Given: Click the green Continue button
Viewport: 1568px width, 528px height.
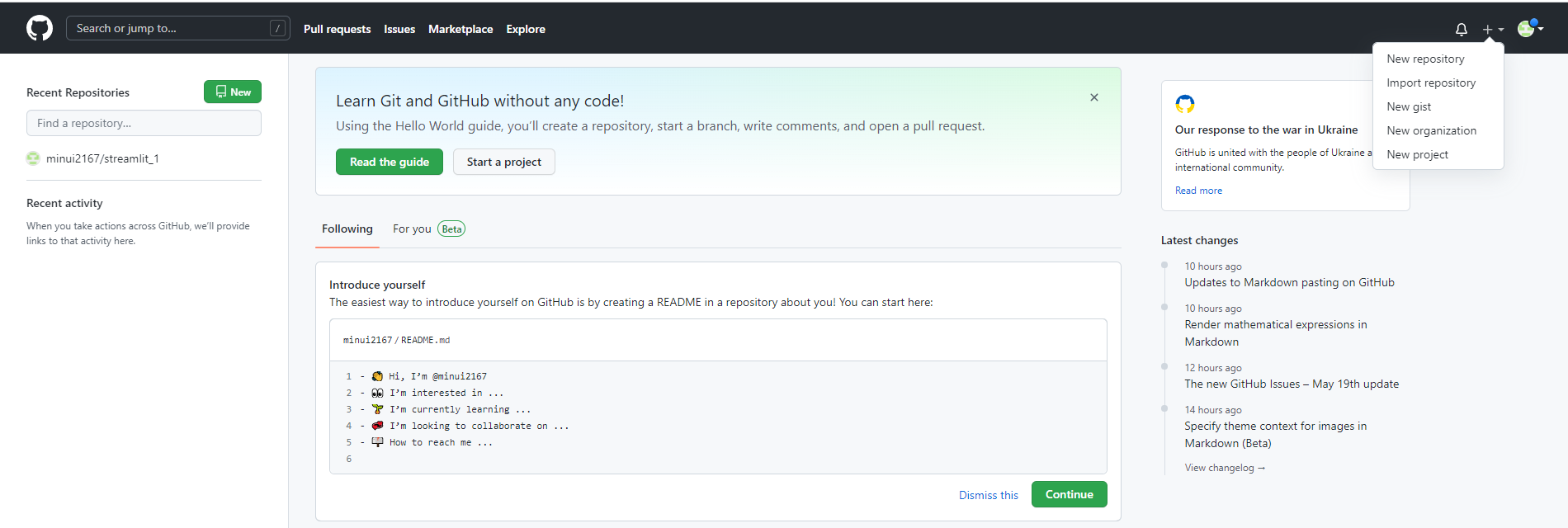Looking at the screenshot, I should click(x=1070, y=494).
